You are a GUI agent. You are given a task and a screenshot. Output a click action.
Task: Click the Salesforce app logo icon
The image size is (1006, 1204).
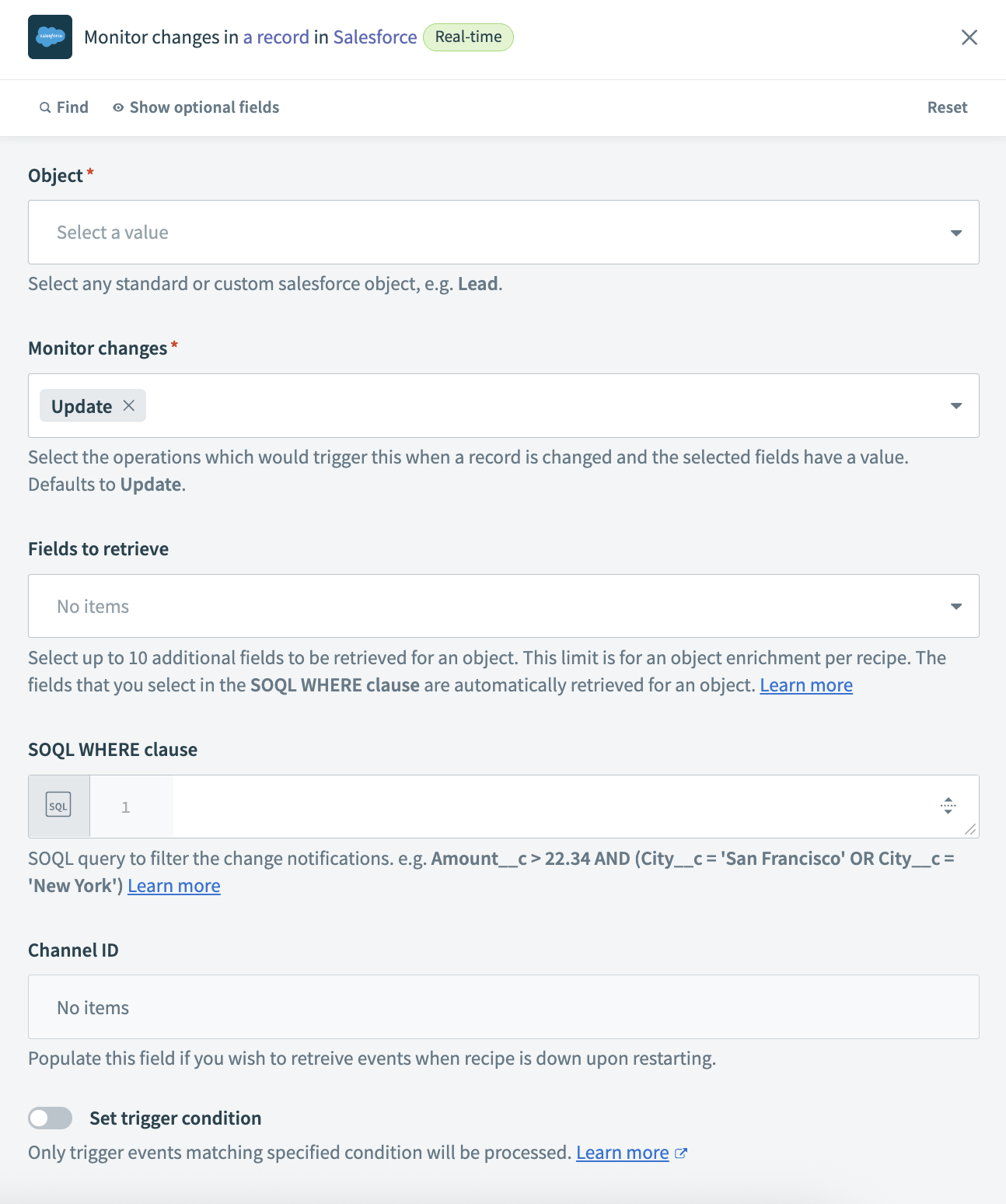coord(50,37)
